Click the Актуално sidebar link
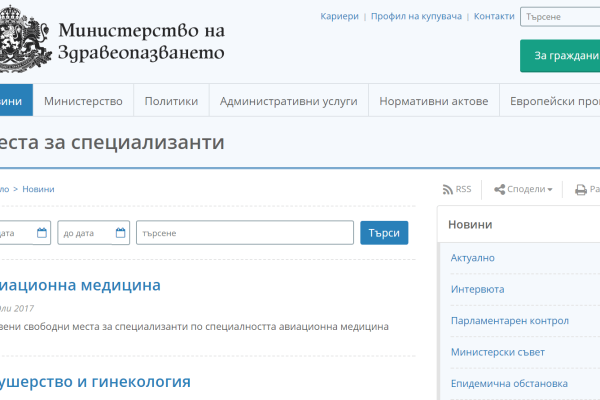Image resolution: width=600 pixels, height=400 pixels. [x=473, y=258]
